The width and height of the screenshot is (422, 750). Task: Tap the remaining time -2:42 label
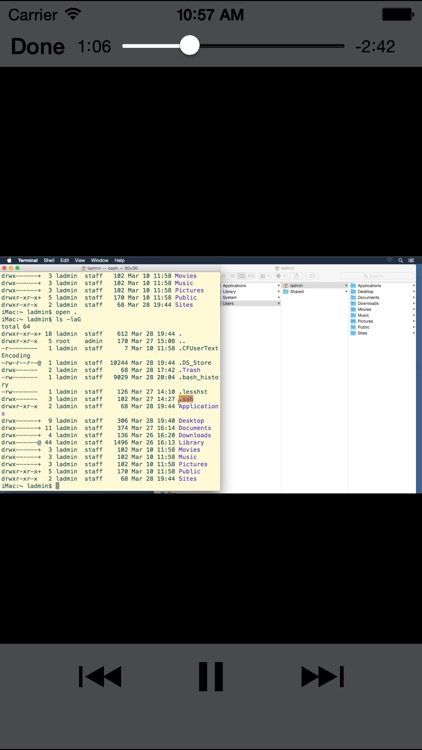point(375,46)
